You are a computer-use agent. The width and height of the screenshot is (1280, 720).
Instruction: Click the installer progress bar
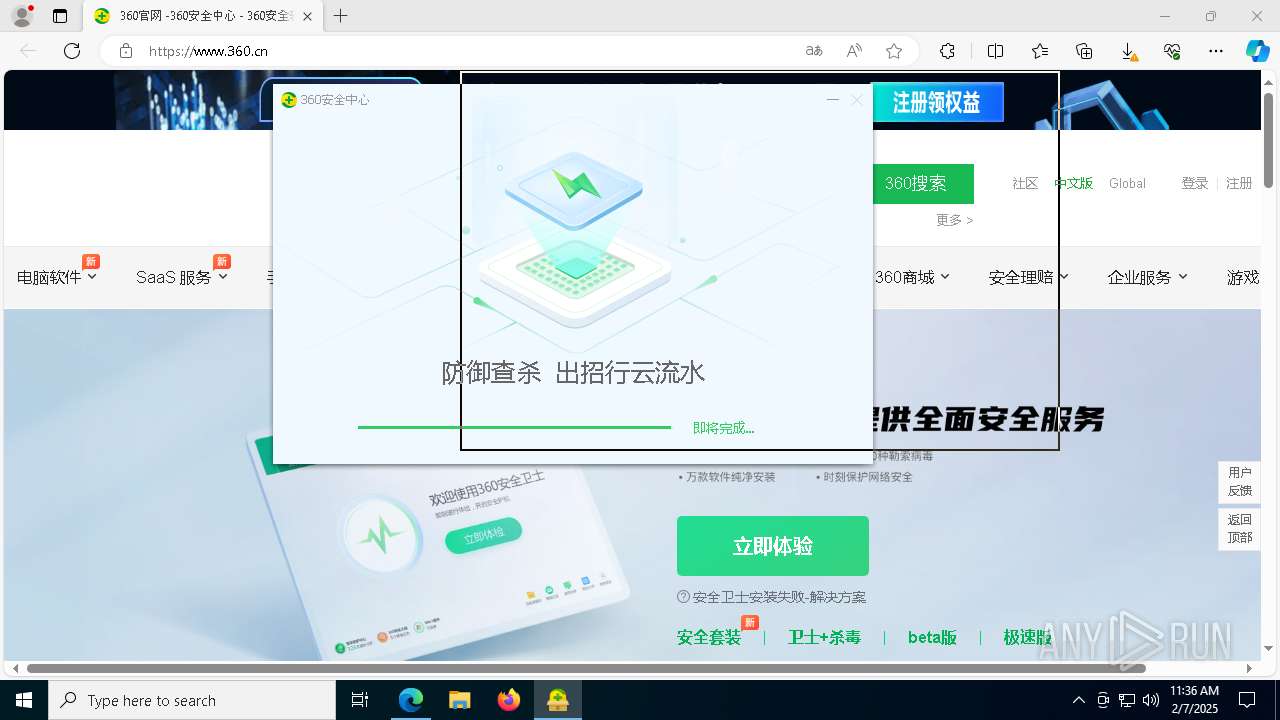tap(514, 428)
